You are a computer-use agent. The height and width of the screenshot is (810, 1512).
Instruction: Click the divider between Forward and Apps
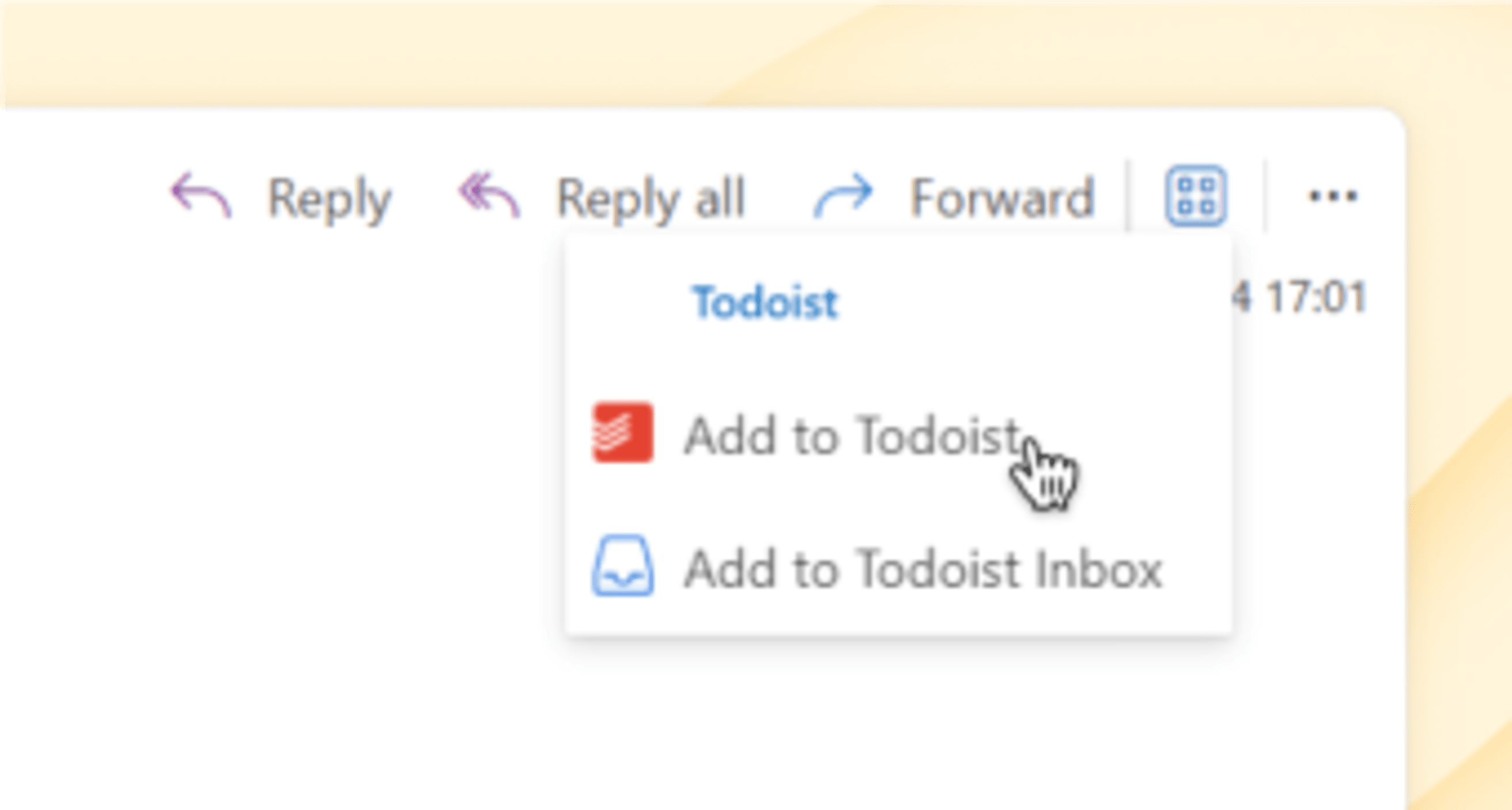(x=1127, y=196)
